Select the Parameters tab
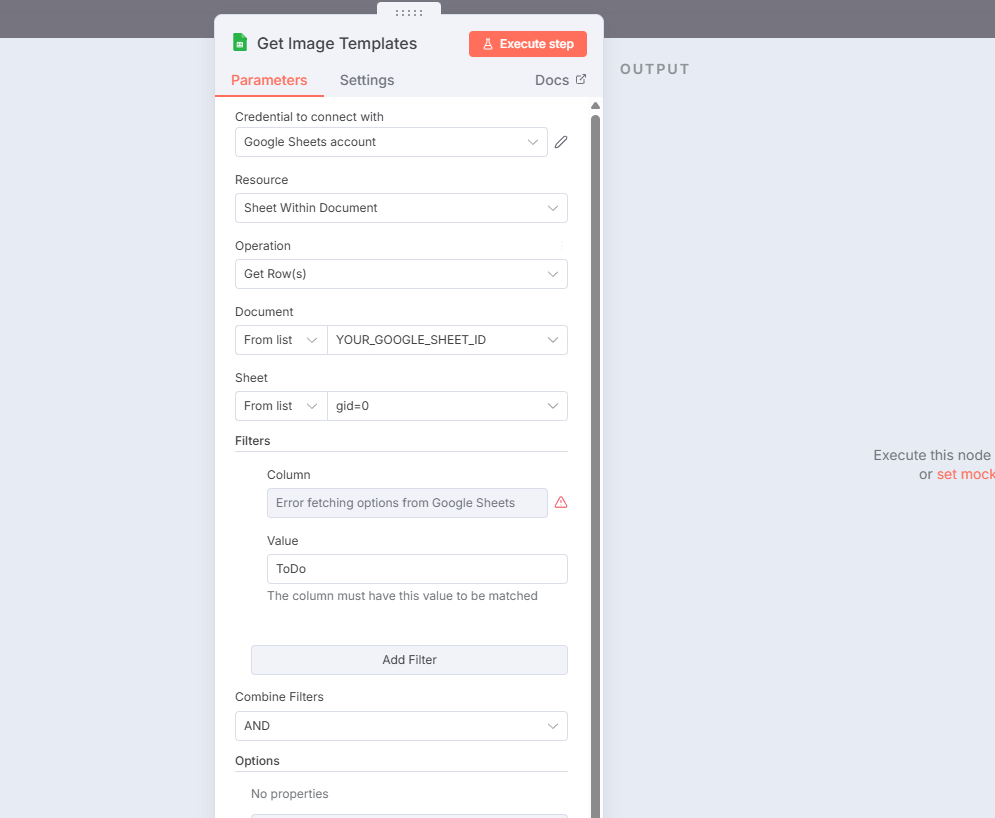Viewport: 995px width, 818px height. (269, 80)
